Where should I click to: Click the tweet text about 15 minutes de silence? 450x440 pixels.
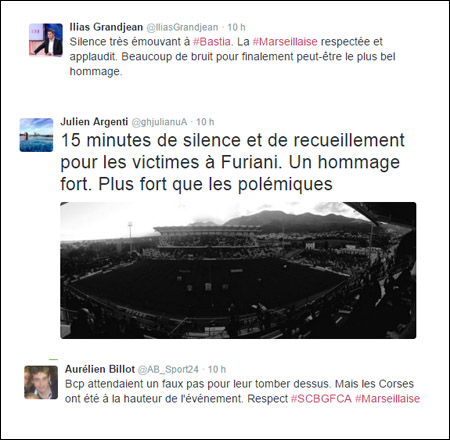pyautogui.click(x=232, y=162)
